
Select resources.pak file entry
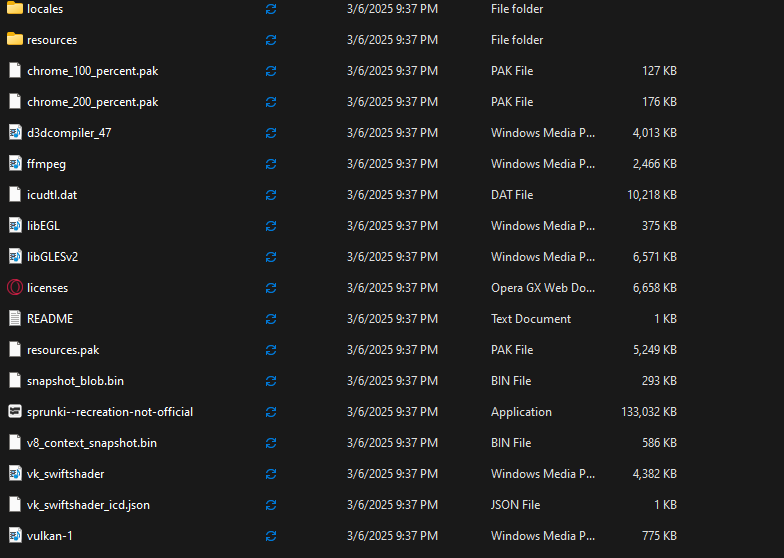coord(63,350)
